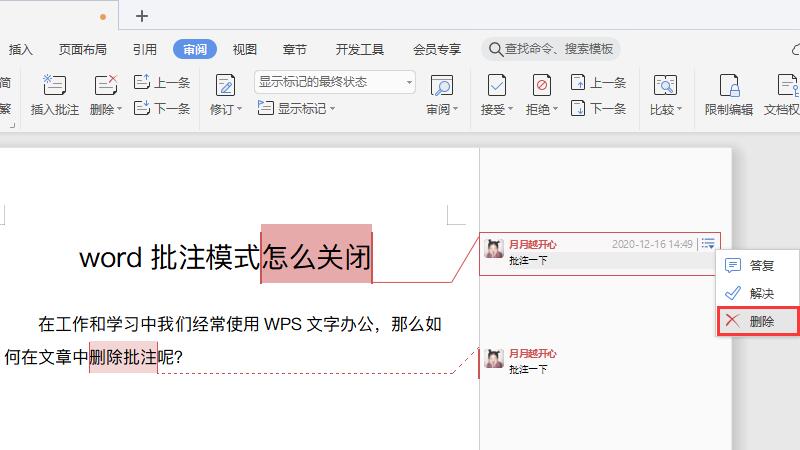
Task: Go to next comment (下一条)
Action: (162, 109)
